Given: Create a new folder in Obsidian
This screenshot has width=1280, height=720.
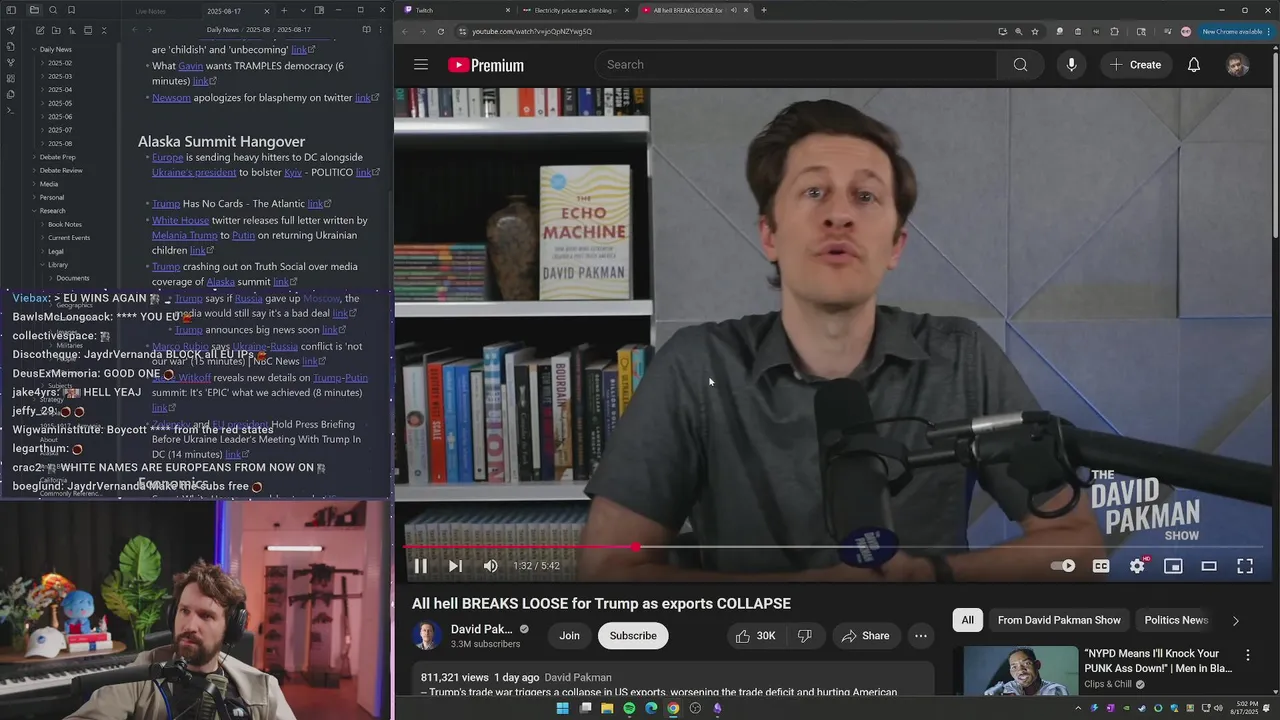Looking at the screenshot, I should 55,31.
